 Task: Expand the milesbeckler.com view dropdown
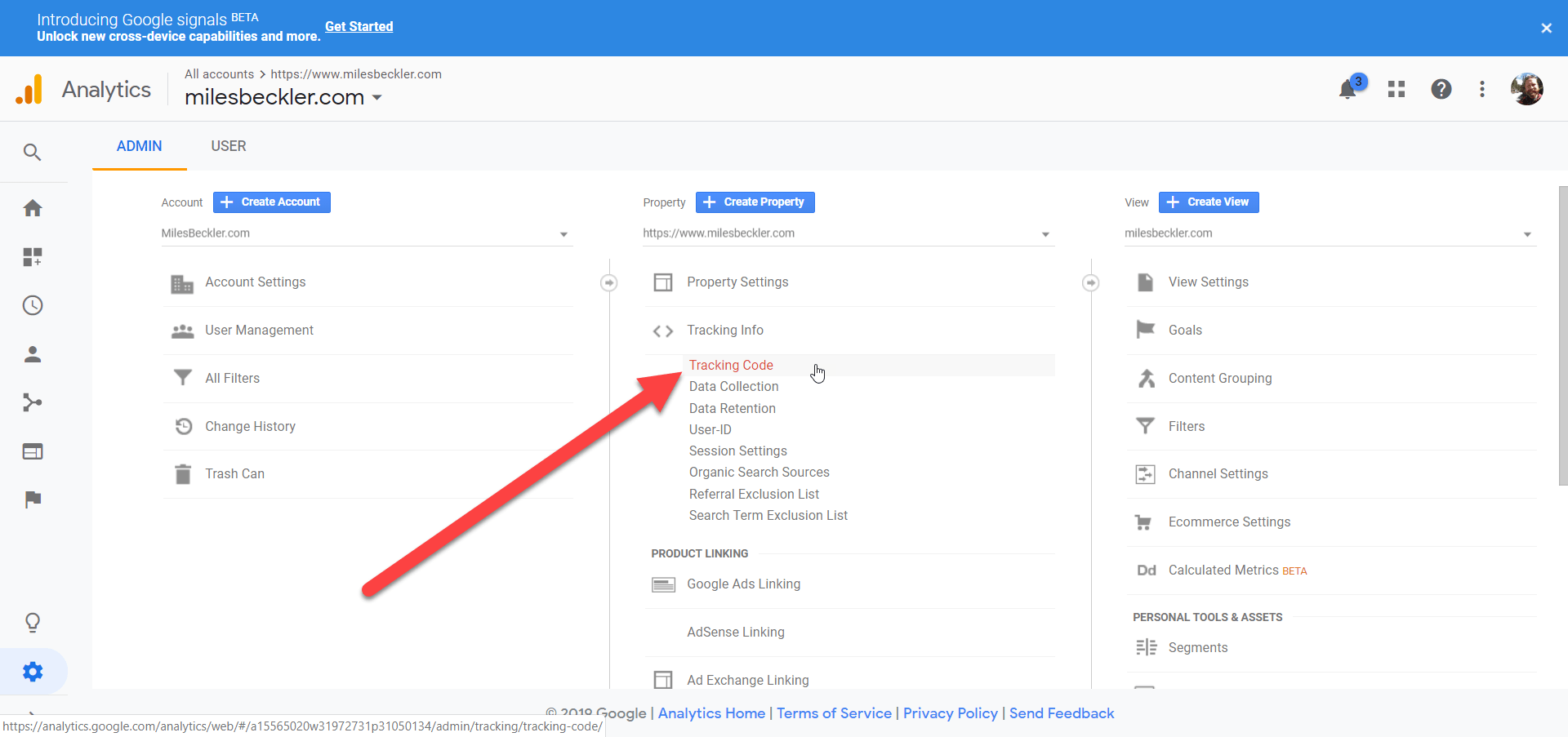coord(1329,233)
